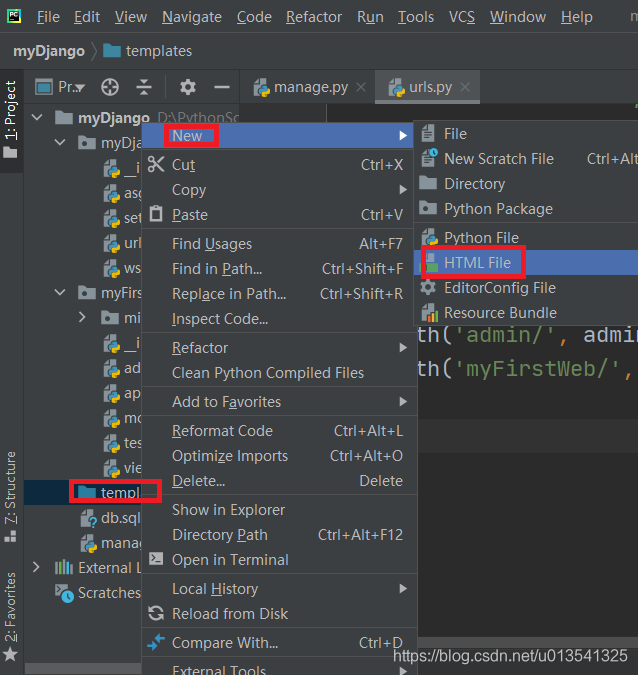The width and height of the screenshot is (638, 675).
Task: Expand Local History submenu
Action: click(279, 589)
